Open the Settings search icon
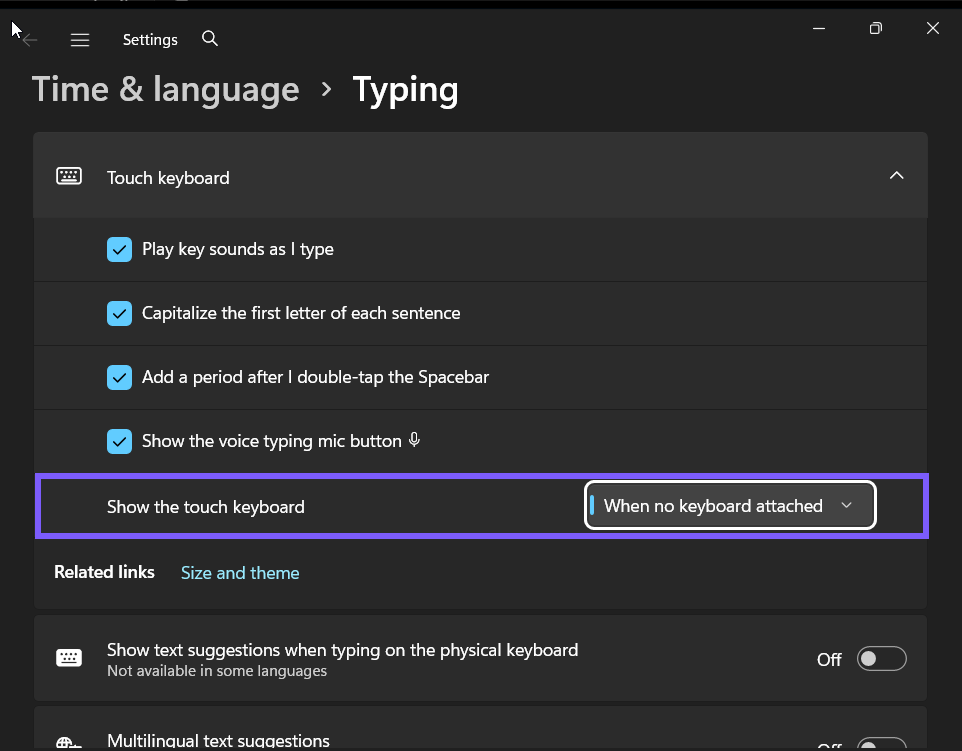This screenshot has height=751, width=962. click(x=210, y=39)
